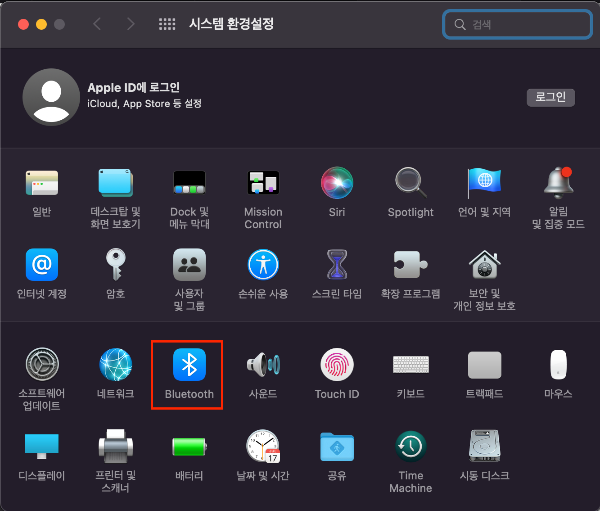
Task: Open the 일반 (General) preferences
Action: (x=42, y=183)
